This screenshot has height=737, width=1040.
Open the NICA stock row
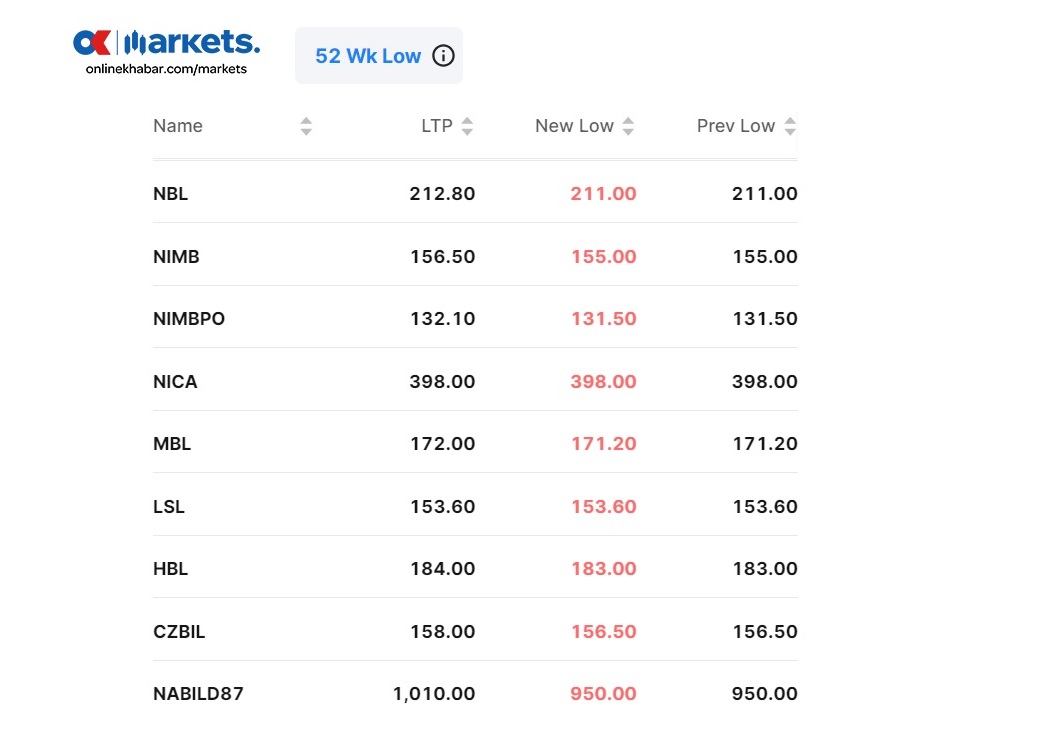tap(475, 381)
